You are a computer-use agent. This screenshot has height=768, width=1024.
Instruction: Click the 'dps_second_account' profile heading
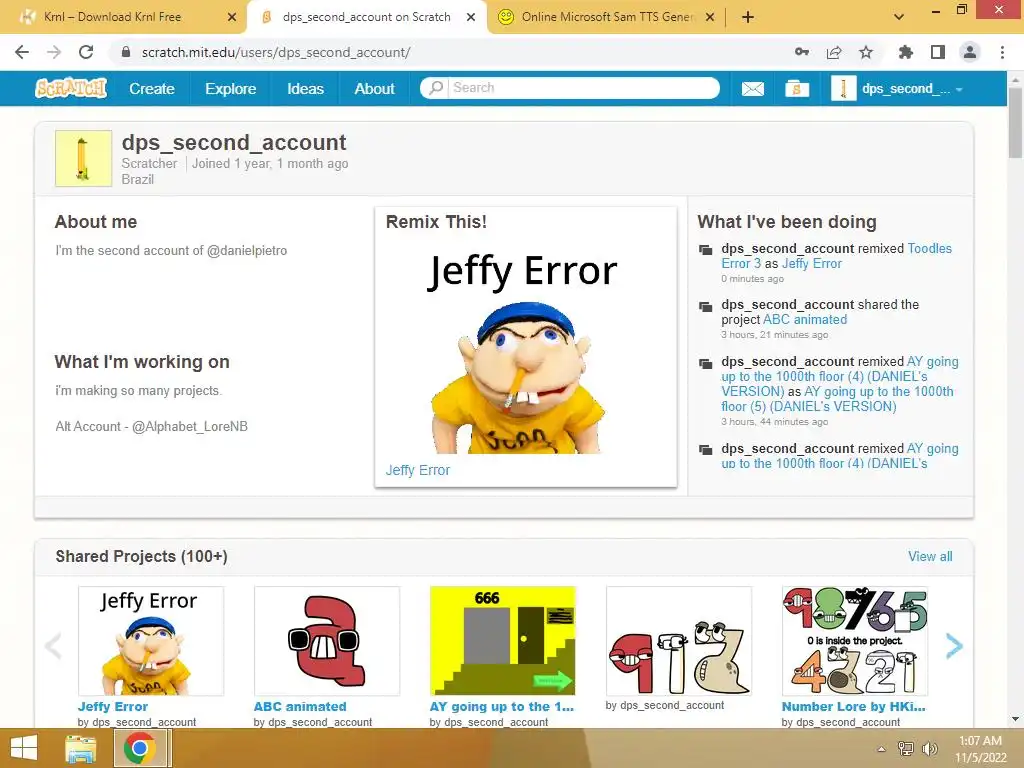tap(234, 142)
